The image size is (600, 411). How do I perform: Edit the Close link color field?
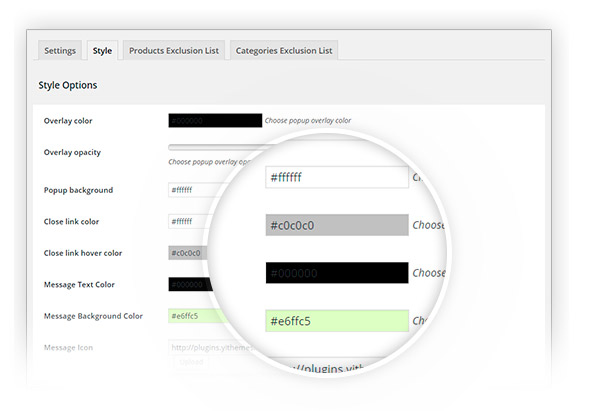coord(191,221)
